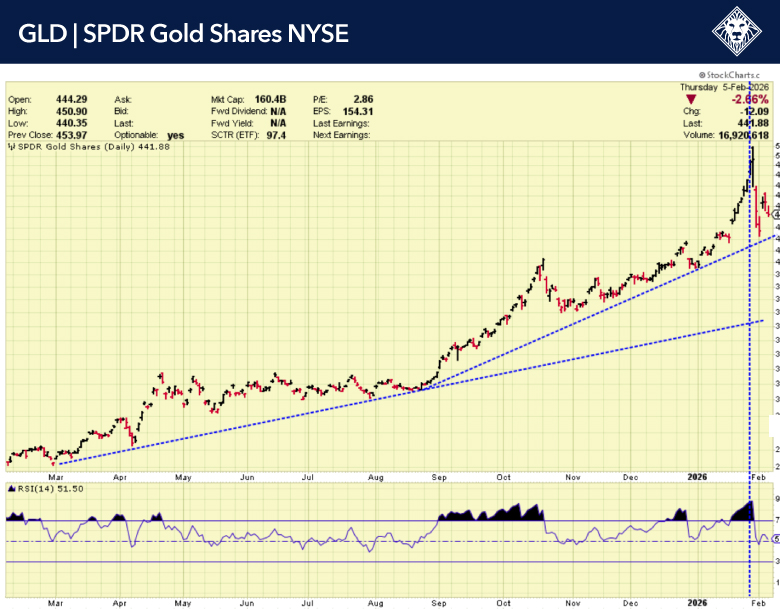Click the circled RSI value marker on right axis
This screenshot has height=609, width=780.
[x=773, y=539]
